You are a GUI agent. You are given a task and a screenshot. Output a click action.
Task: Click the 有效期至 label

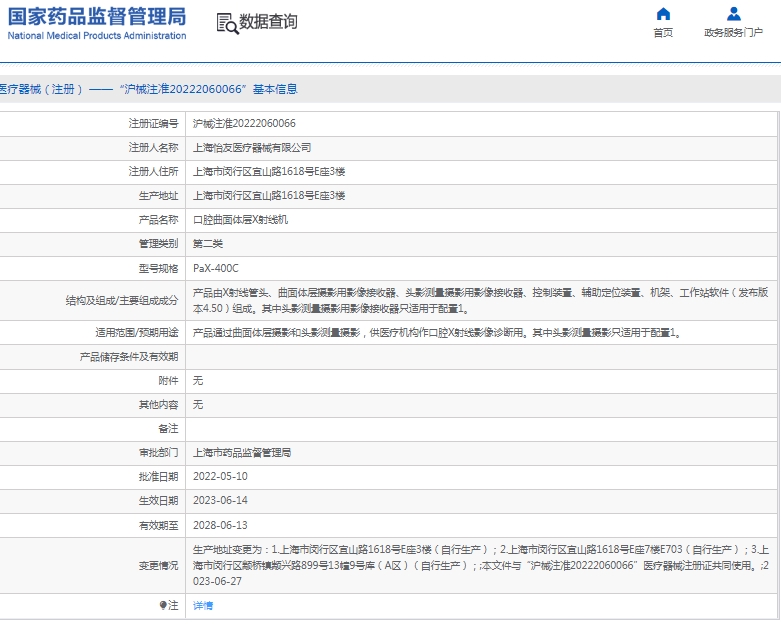158,525
